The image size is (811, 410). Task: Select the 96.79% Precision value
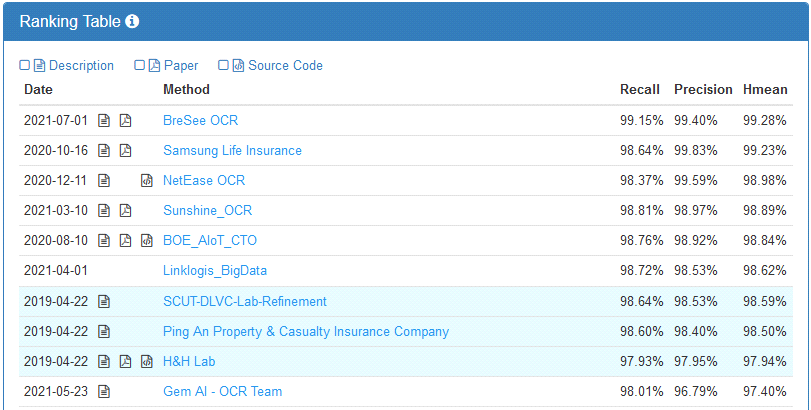(695, 391)
